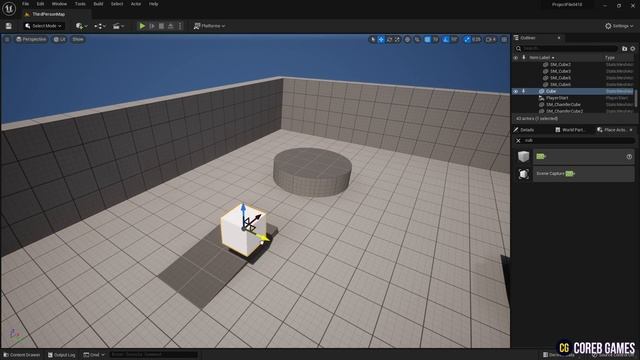Viewport: 640px width, 360px height.
Task: Click the Skip/Advance frame button in the toolbar
Action: pos(152,26)
